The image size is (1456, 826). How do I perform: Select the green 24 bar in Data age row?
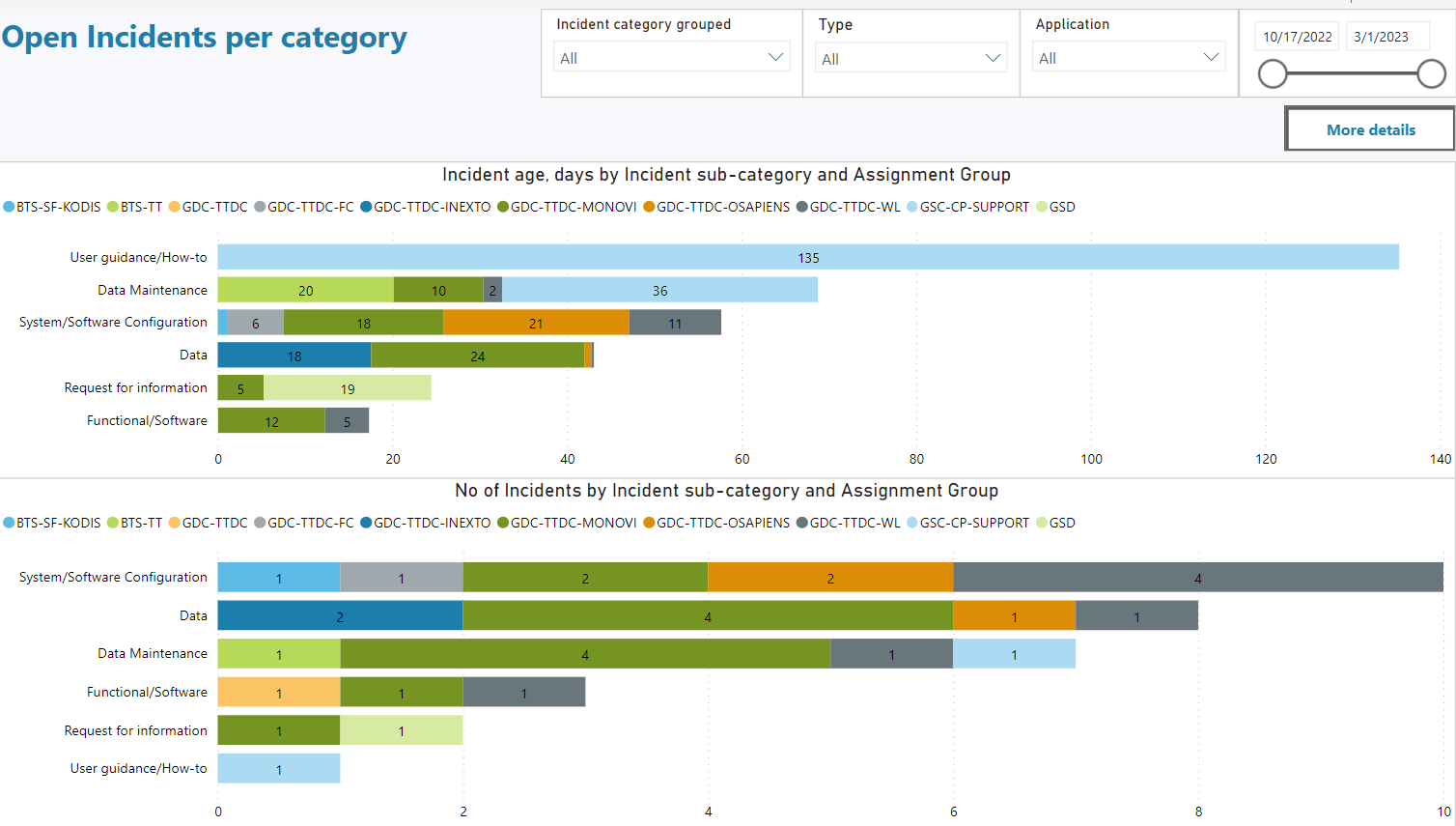[478, 356]
